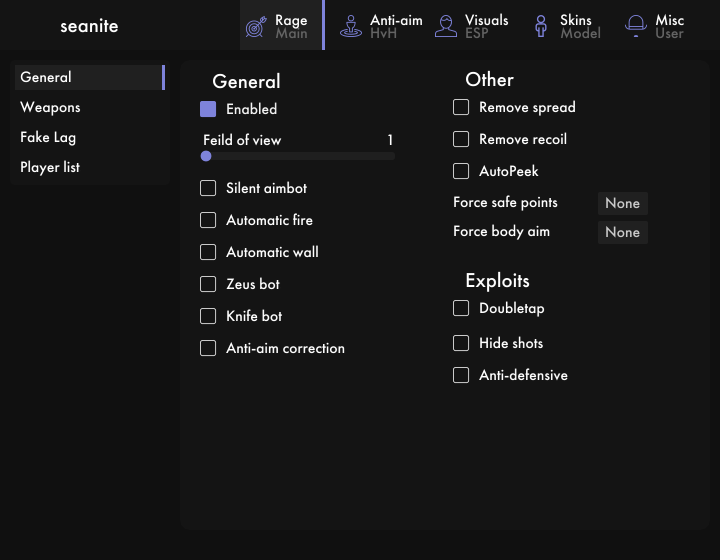
Task: Enable the Doubletap exploit checkbox
Action: click(x=461, y=308)
